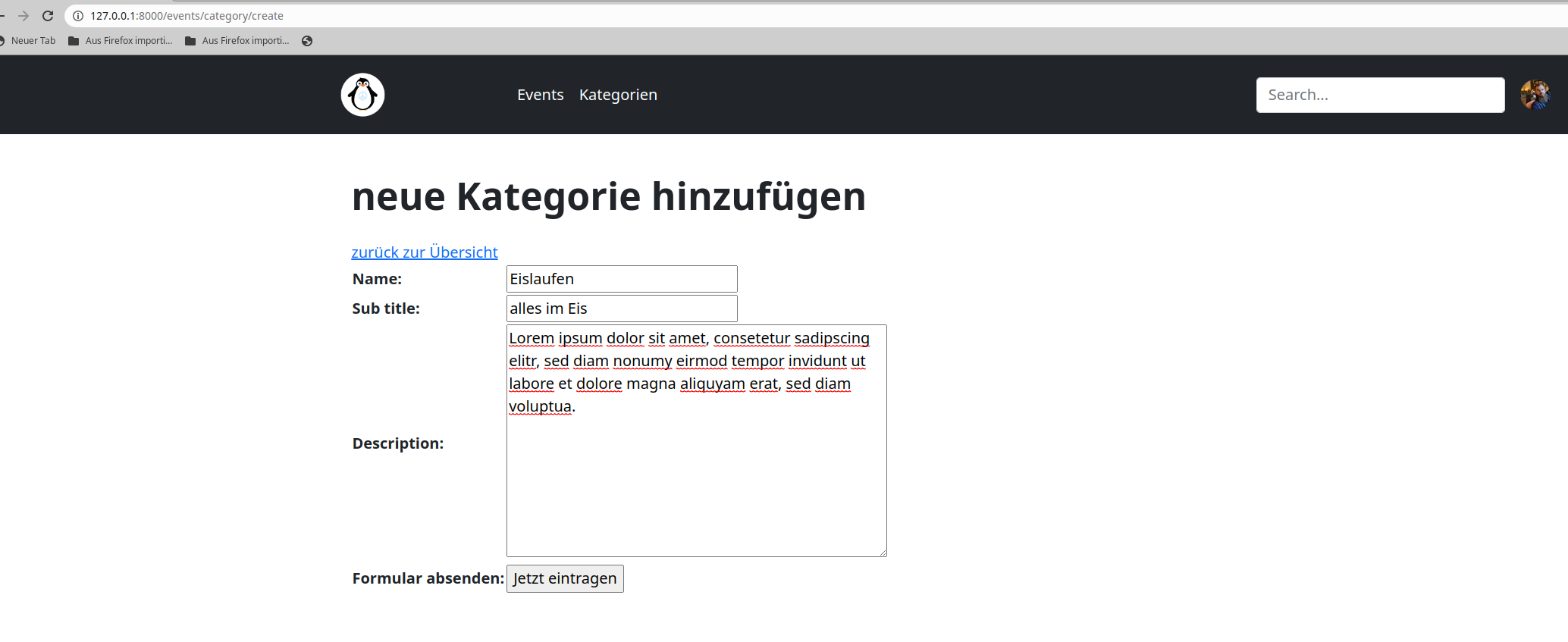Click into the Search field in navbar
1568x642 pixels.
tap(1379, 95)
